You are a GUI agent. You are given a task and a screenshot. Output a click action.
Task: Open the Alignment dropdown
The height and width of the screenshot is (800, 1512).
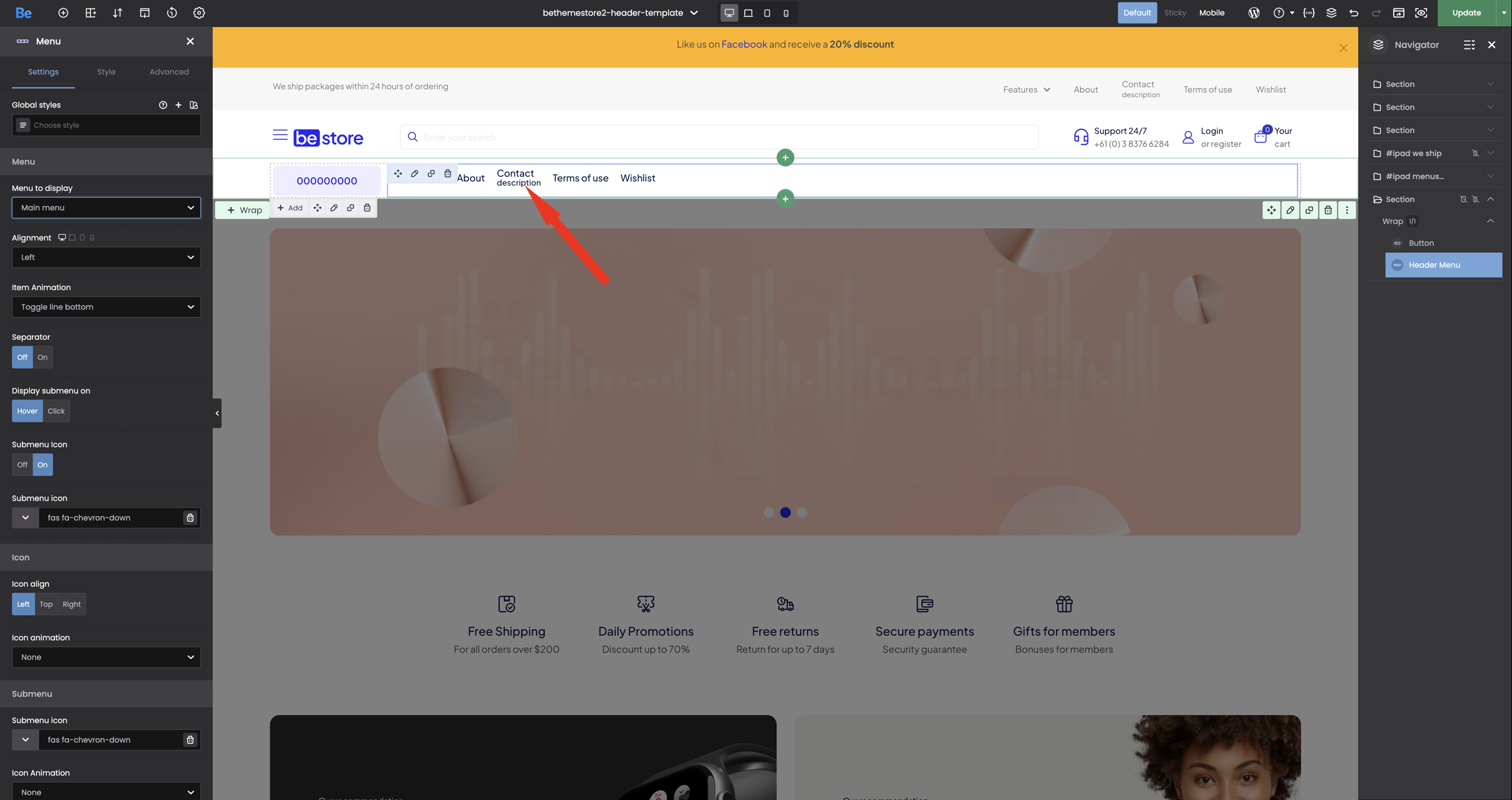click(x=106, y=257)
